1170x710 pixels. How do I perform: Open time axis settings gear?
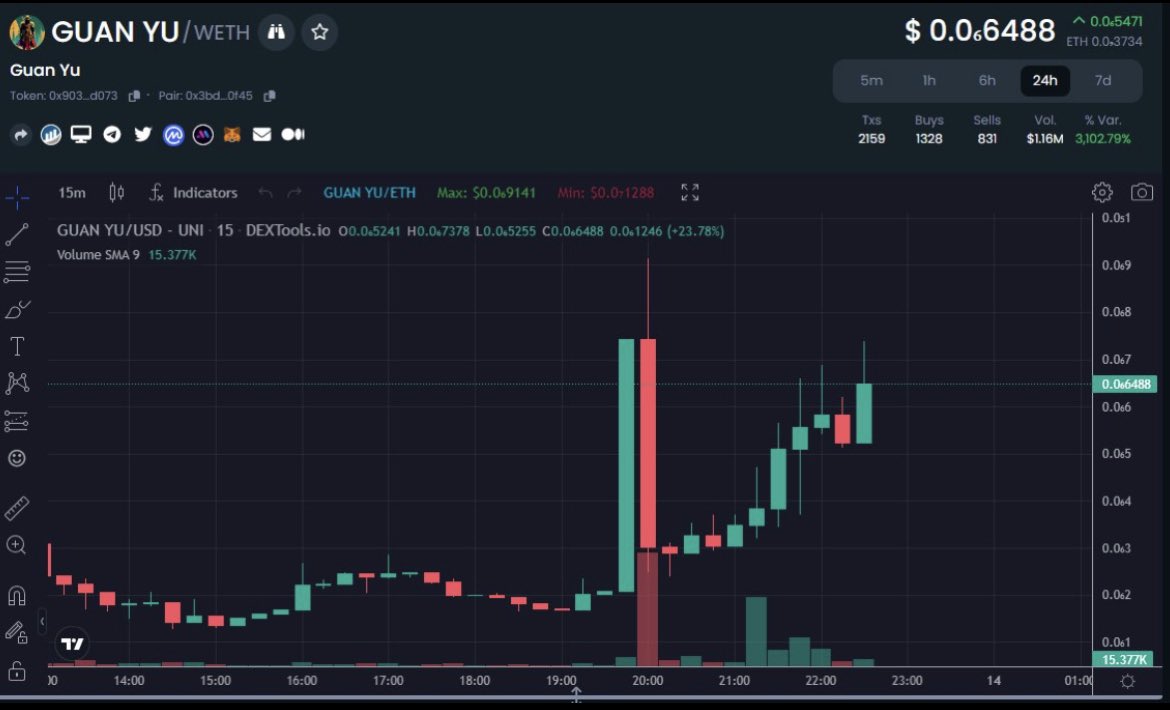[1127, 681]
